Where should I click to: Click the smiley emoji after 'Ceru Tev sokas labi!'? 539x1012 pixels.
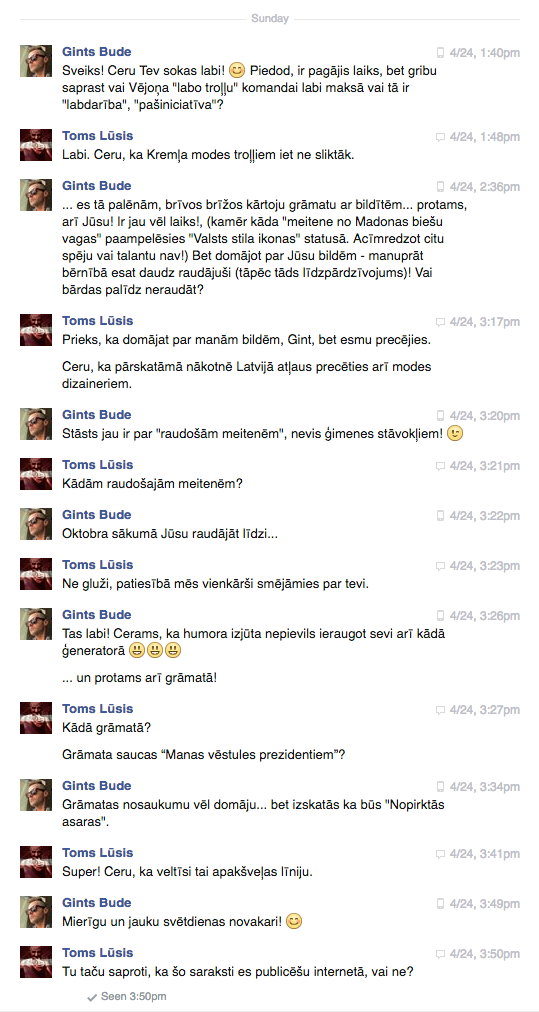pos(238,68)
